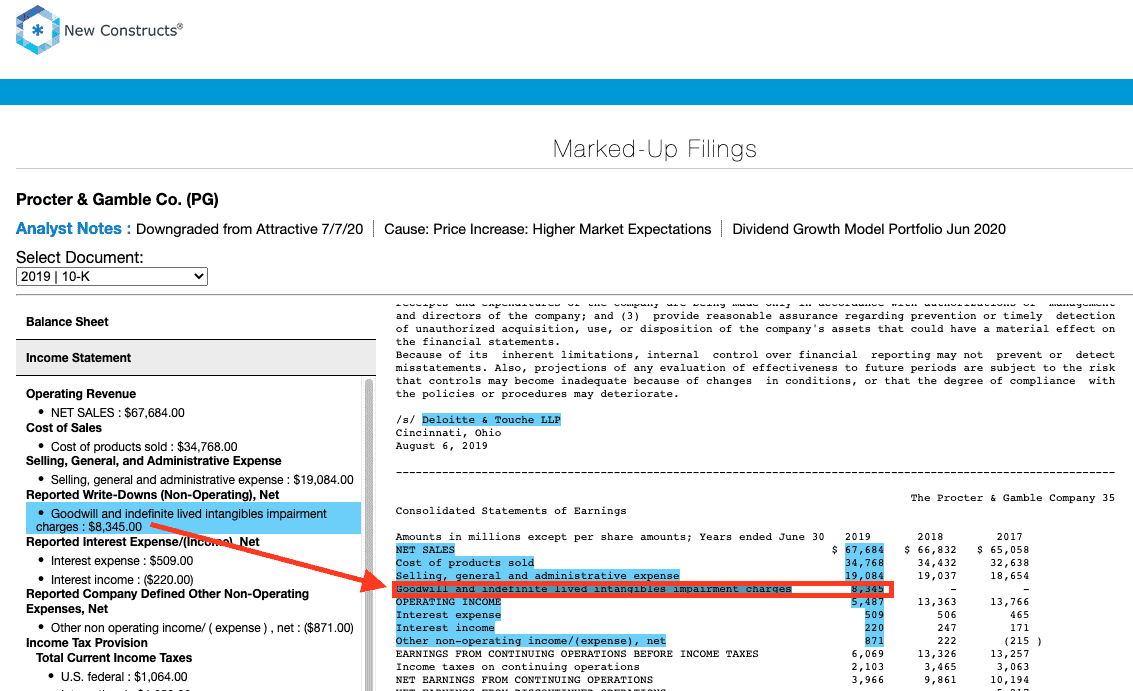Select the NET SALES : $67,684.00 item
The height and width of the screenshot is (691, 1133).
click(x=118, y=413)
